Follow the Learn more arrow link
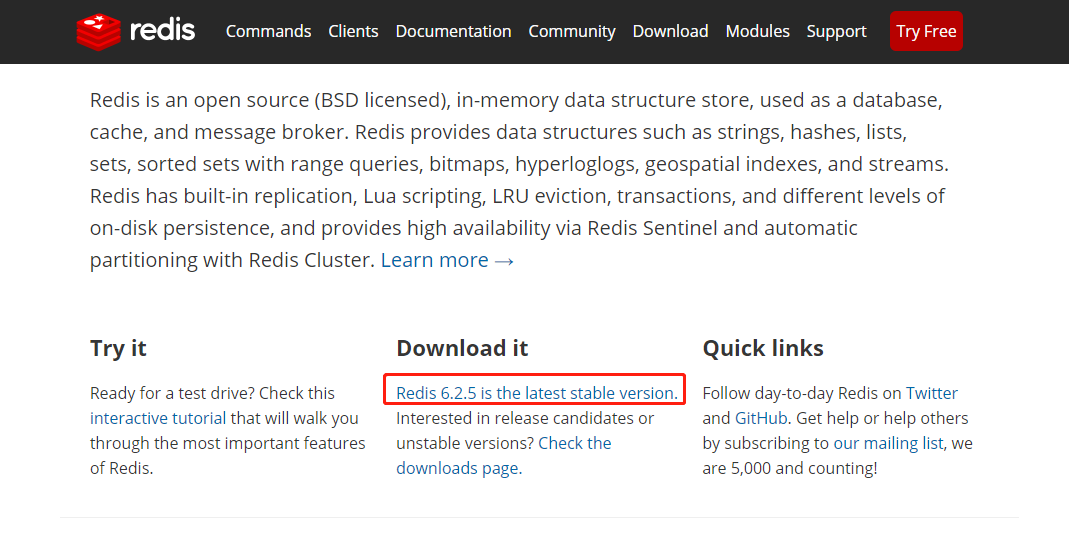Screen dimensions: 1069x537 pyautogui.click(x=447, y=260)
